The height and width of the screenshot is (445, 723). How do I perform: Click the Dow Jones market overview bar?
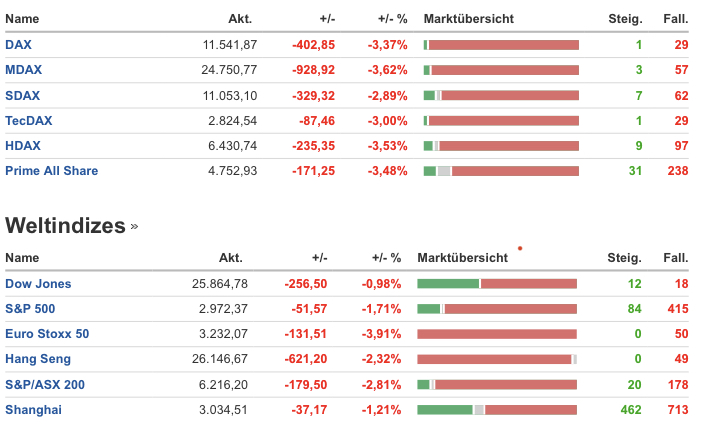(x=497, y=284)
